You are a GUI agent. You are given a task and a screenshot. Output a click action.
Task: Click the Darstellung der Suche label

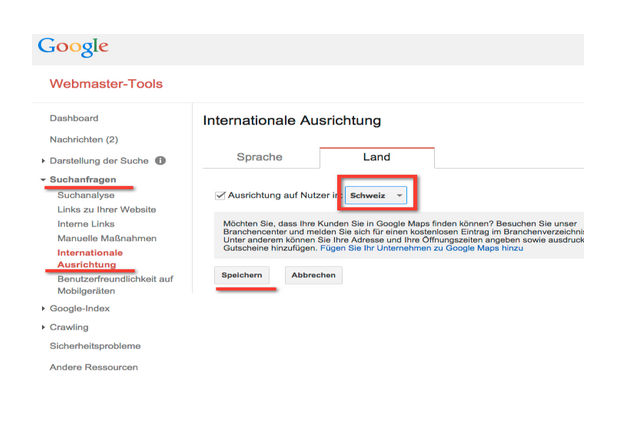pos(99,161)
